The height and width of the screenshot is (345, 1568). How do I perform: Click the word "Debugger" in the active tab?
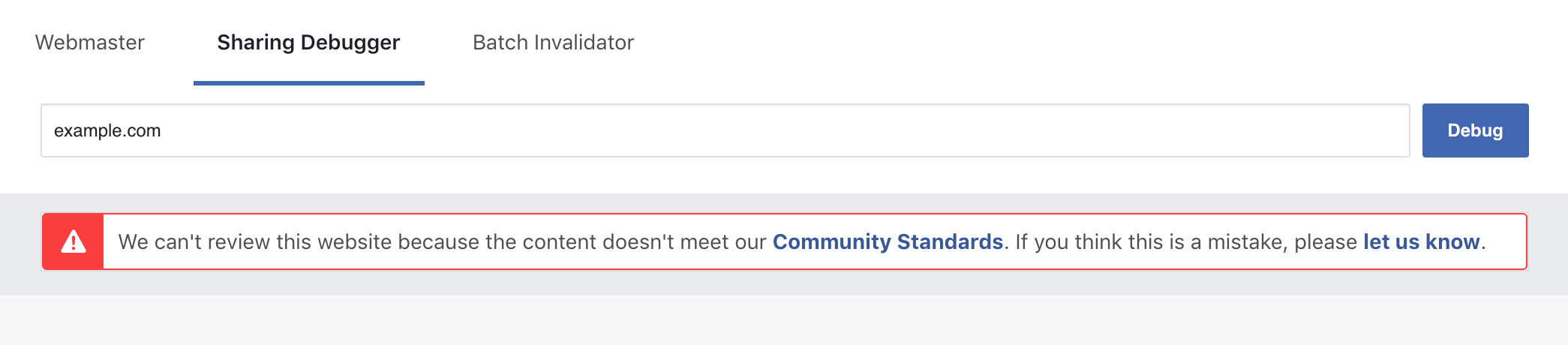tap(350, 43)
